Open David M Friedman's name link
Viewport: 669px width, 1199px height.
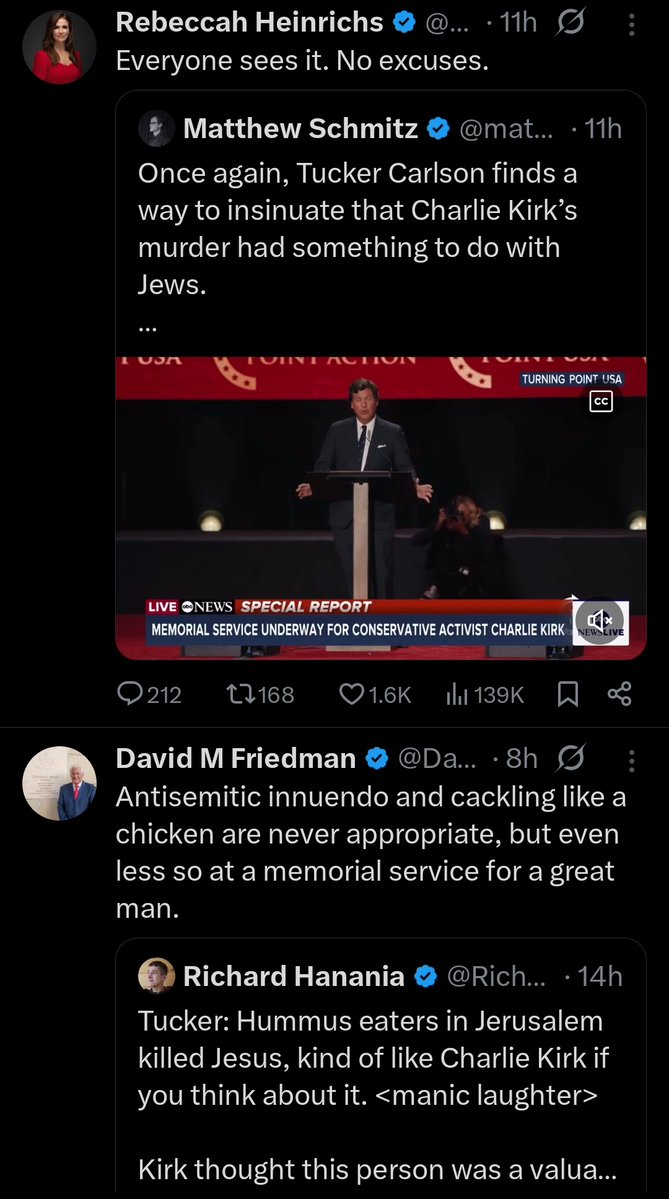click(235, 759)
